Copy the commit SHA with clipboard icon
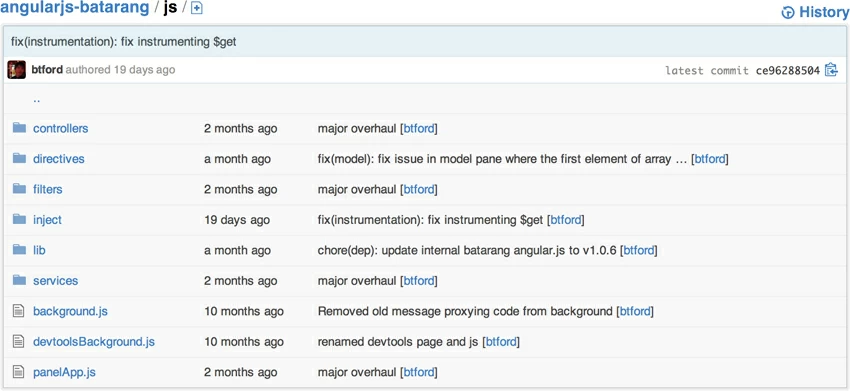Screen dimensions: 850x391 (x=831, y=70)
